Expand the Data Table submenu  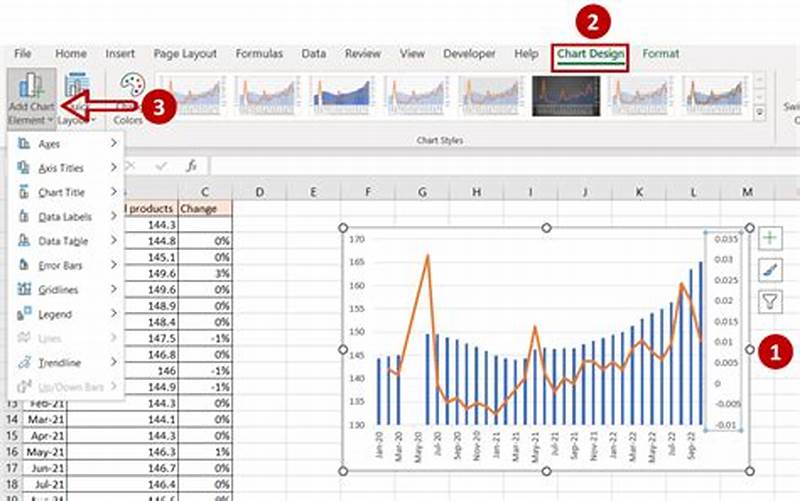pos(66,241)
